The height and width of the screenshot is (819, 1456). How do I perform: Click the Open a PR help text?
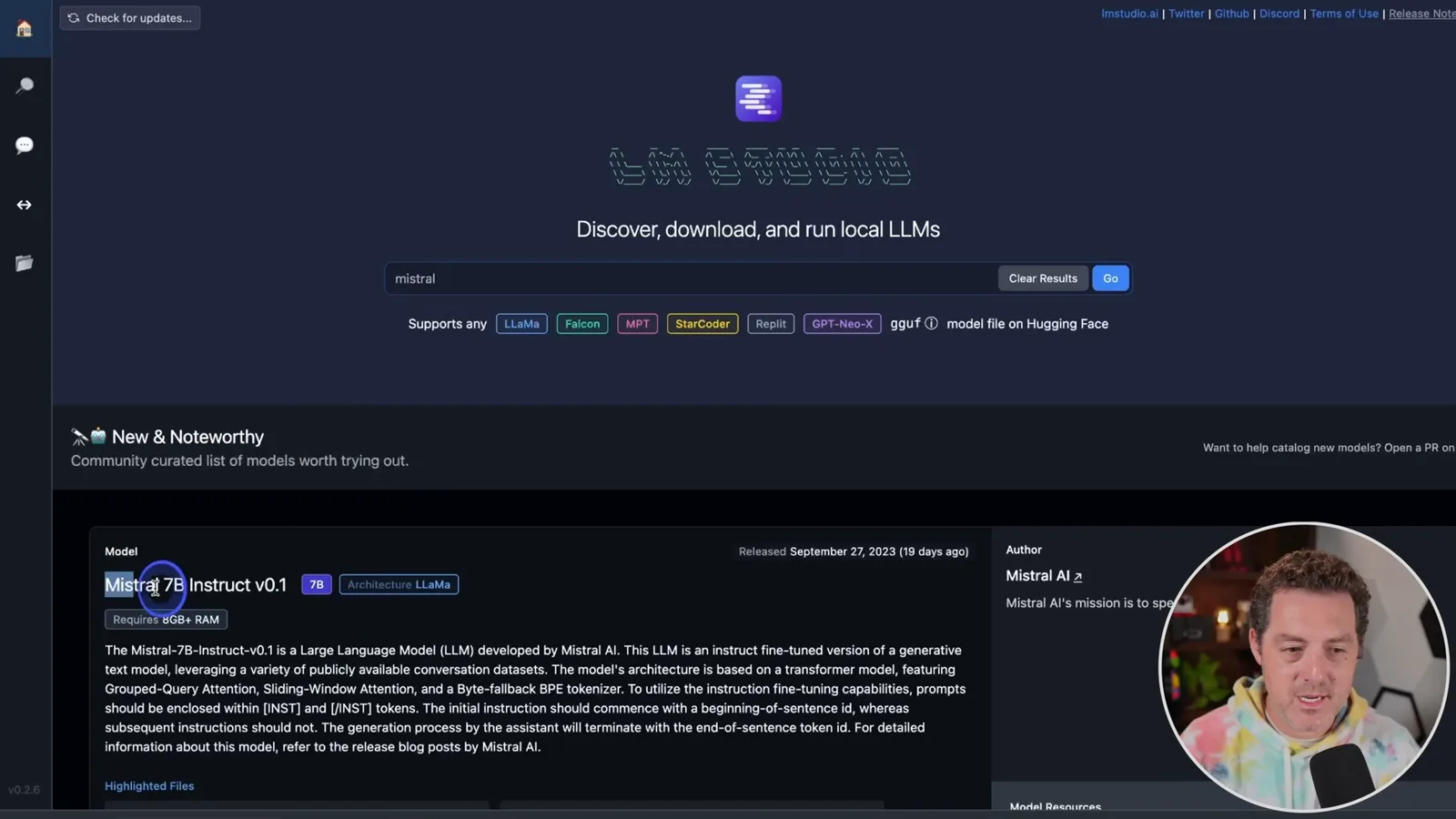1329,448
